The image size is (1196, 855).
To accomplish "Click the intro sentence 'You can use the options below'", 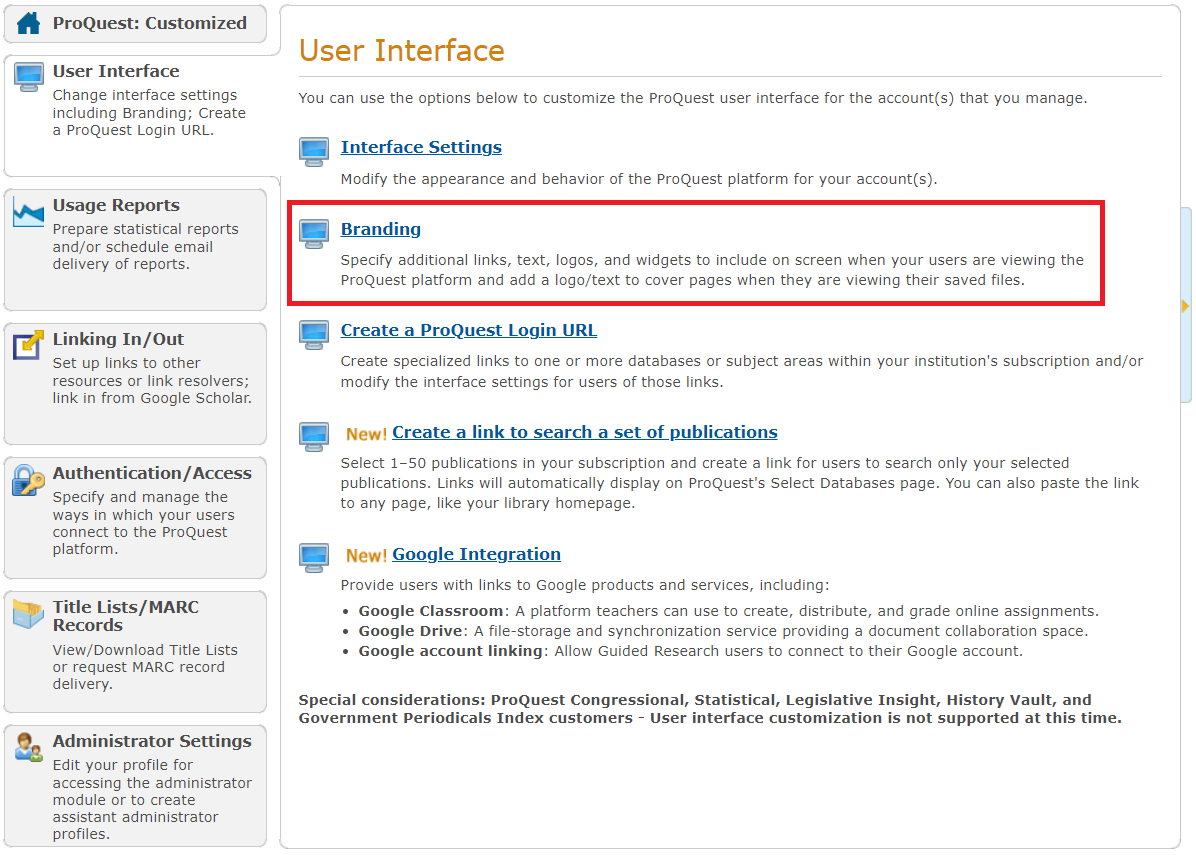I will point(693,98).
